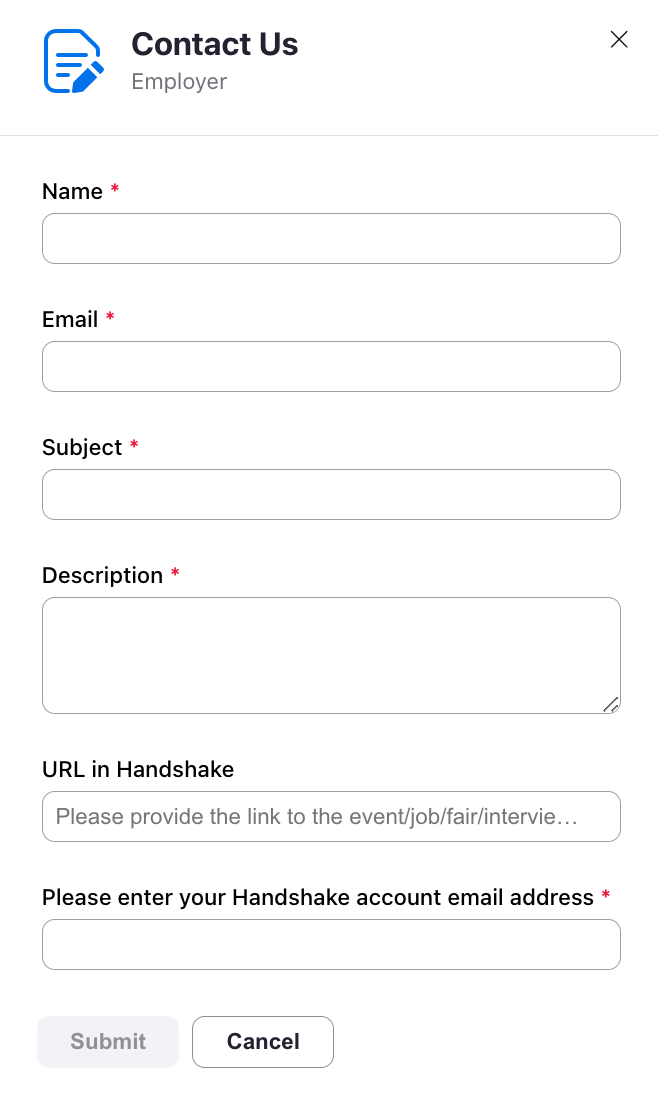Select the Handshake account email address field

pos(331,944)
